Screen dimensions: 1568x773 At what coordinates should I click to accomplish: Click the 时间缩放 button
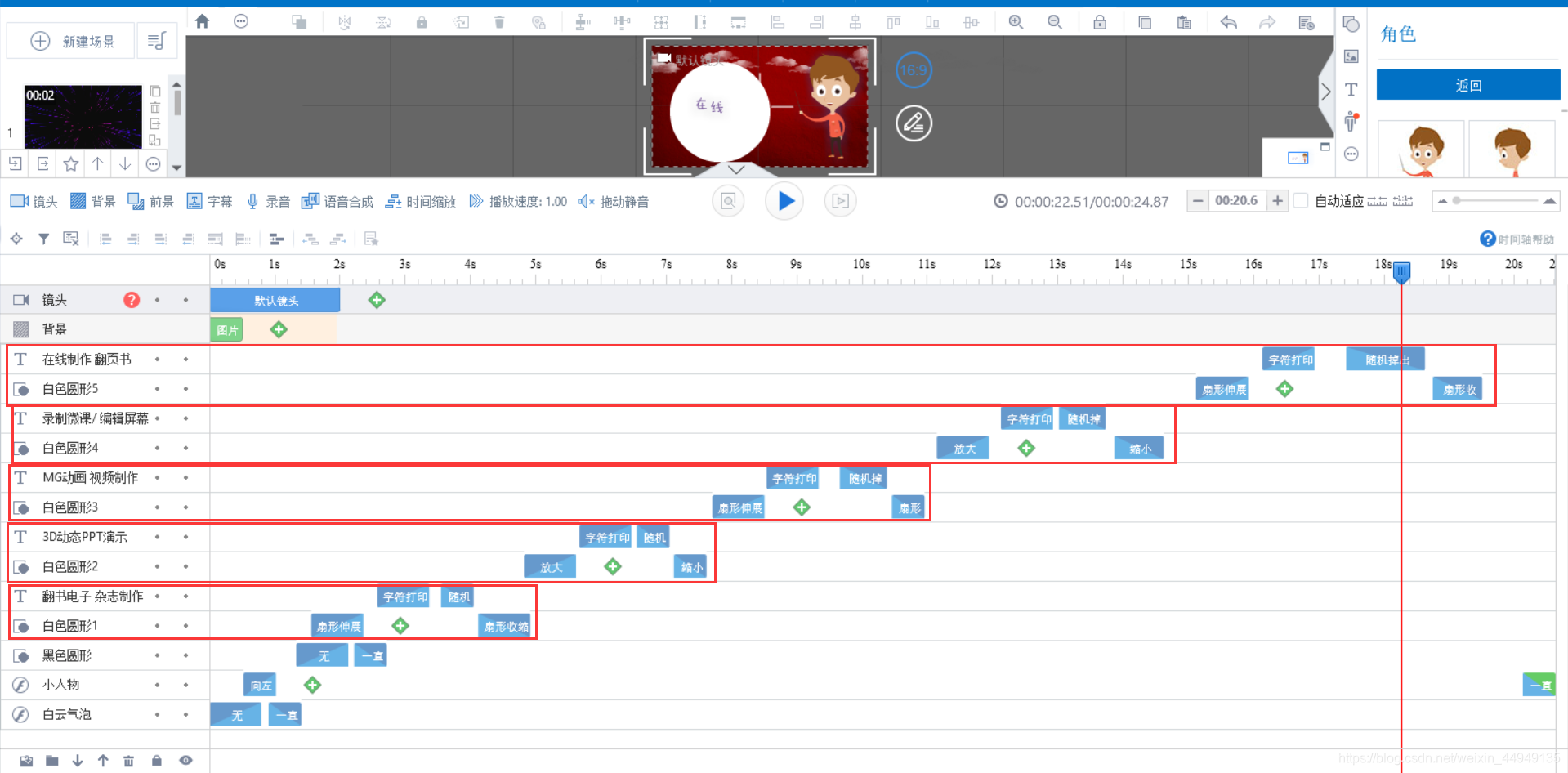[x=421, y=202]
